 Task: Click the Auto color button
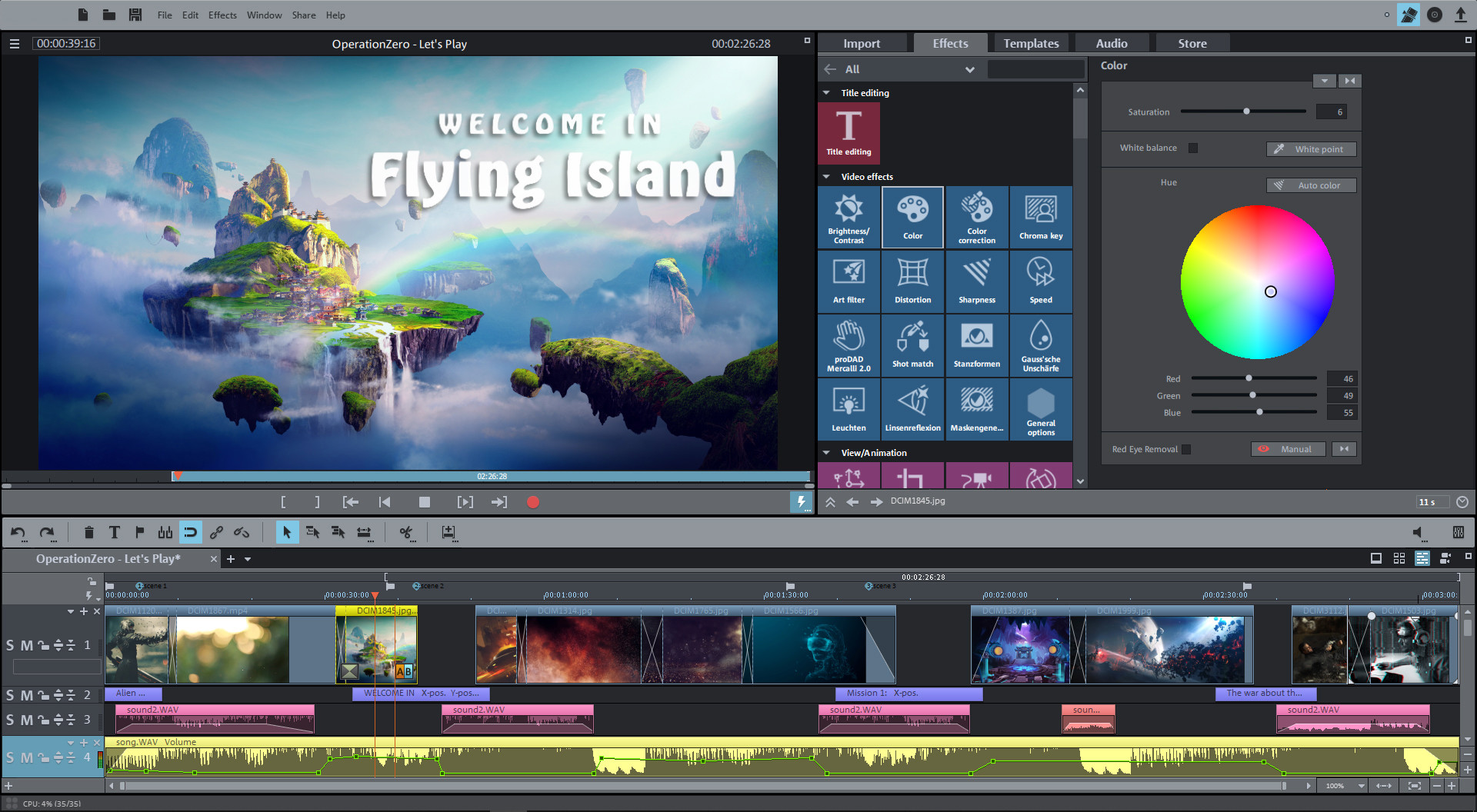coord(1311,185)
